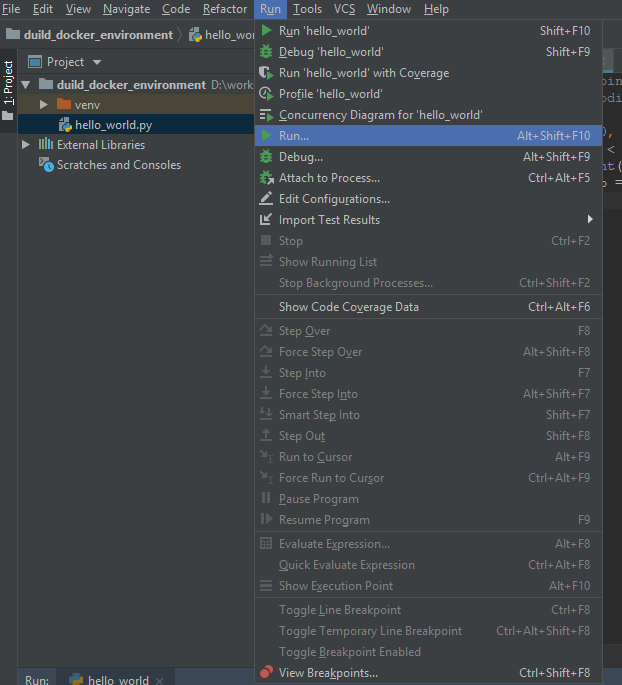
Task: Click the Force Step Over icon
Action: (x=266, y=352)
